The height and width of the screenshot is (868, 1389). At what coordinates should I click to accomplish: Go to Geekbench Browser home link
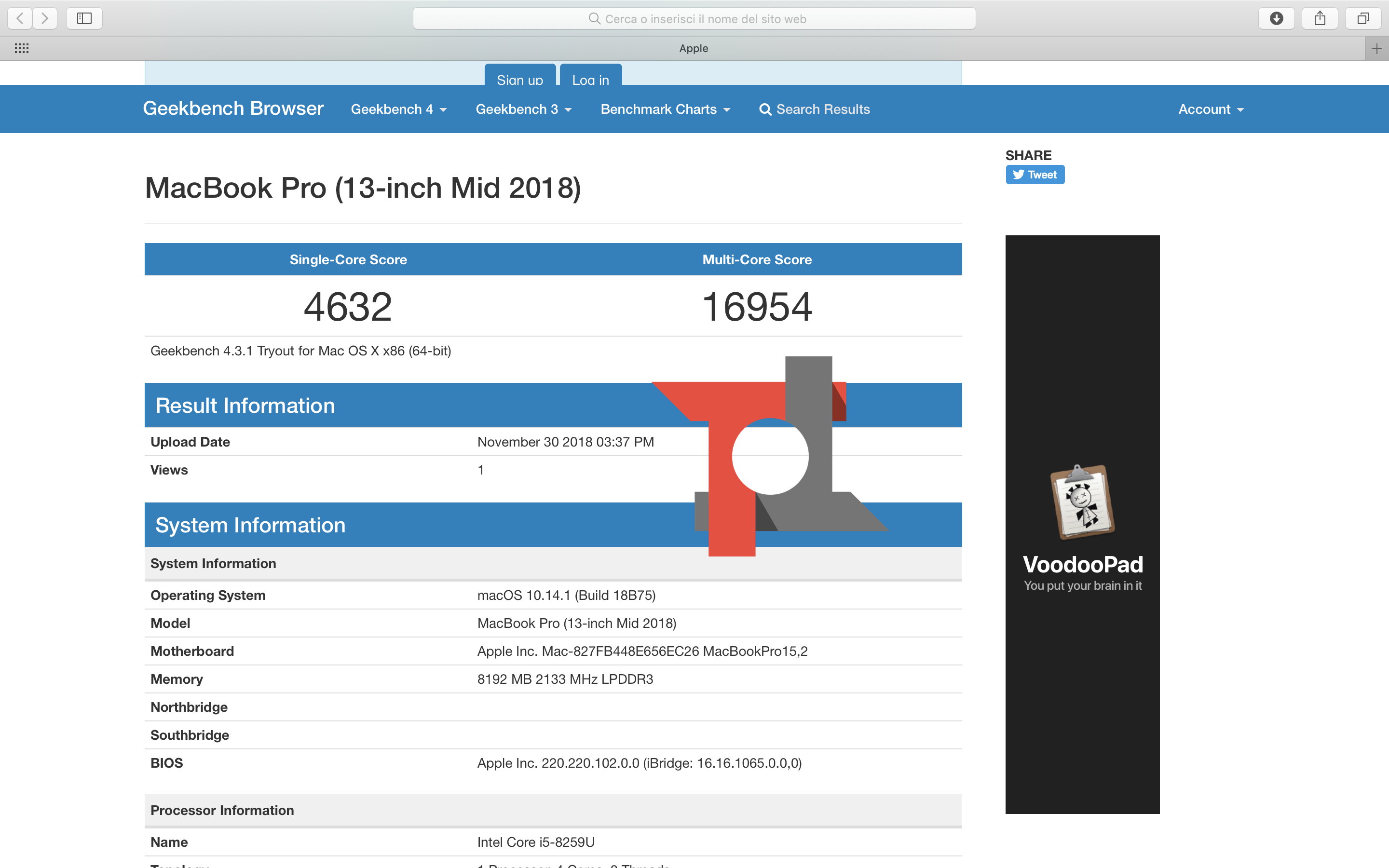(x=233, y=108)
